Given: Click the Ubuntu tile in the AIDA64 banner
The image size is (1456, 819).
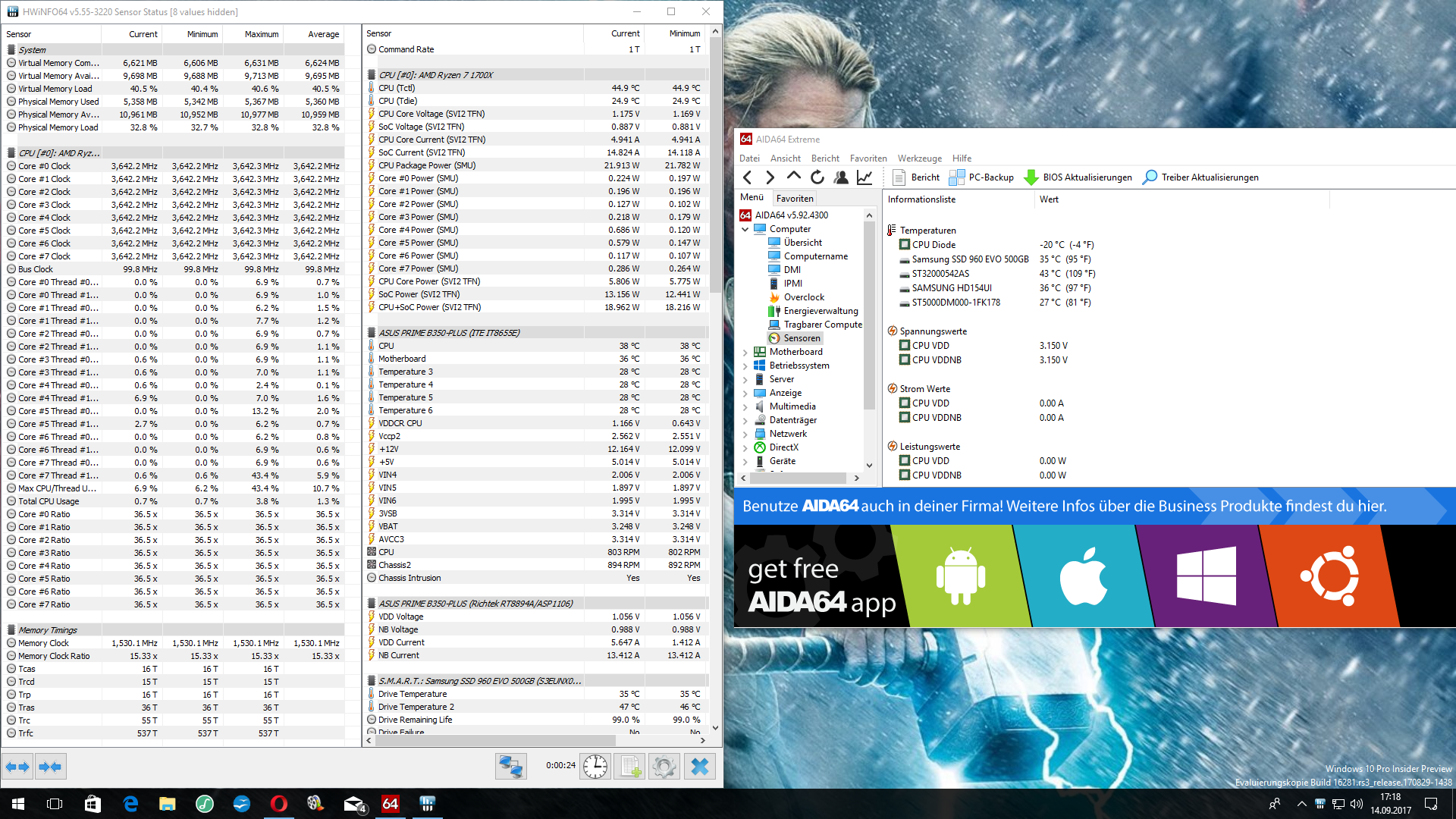Looking at the screenshot, I should (x=1329, y=576).
